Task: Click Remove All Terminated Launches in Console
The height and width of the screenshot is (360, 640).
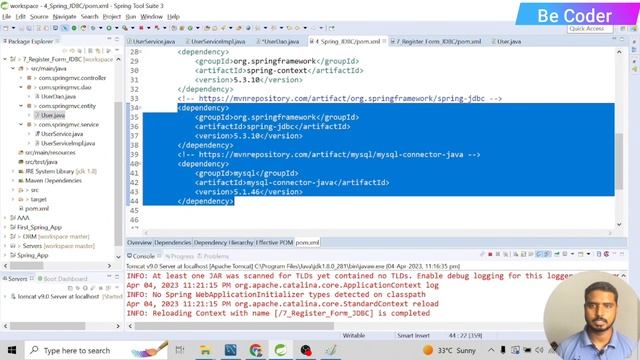Action: pyautogui.click(x=506, y=254)
